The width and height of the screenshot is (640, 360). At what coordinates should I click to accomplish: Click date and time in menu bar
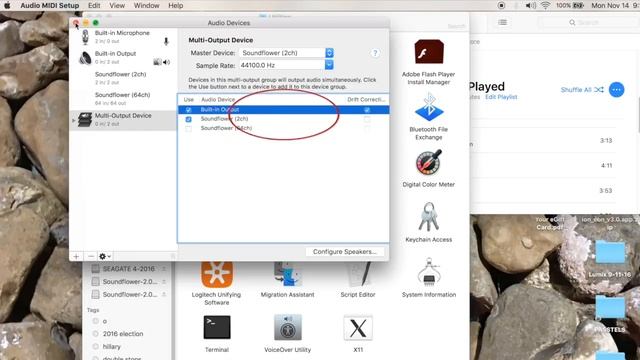click(x=616, y=6)
